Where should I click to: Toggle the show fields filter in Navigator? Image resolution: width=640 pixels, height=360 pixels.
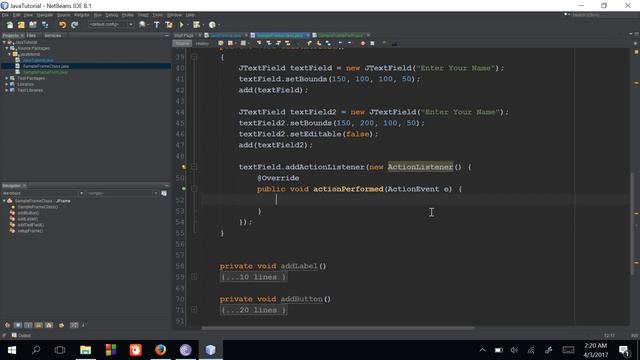point(18,325)
